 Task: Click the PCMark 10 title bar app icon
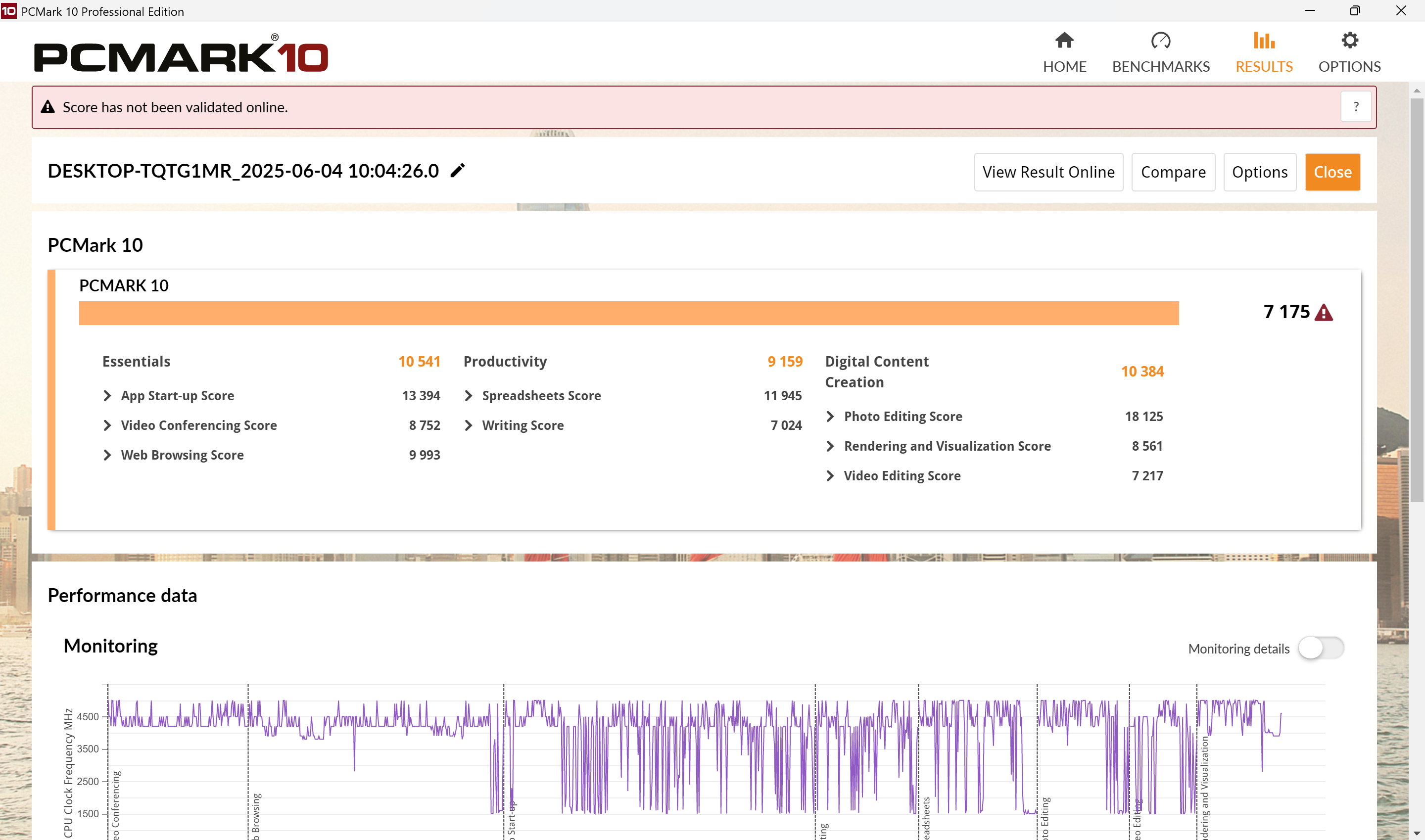coord(9,11)
